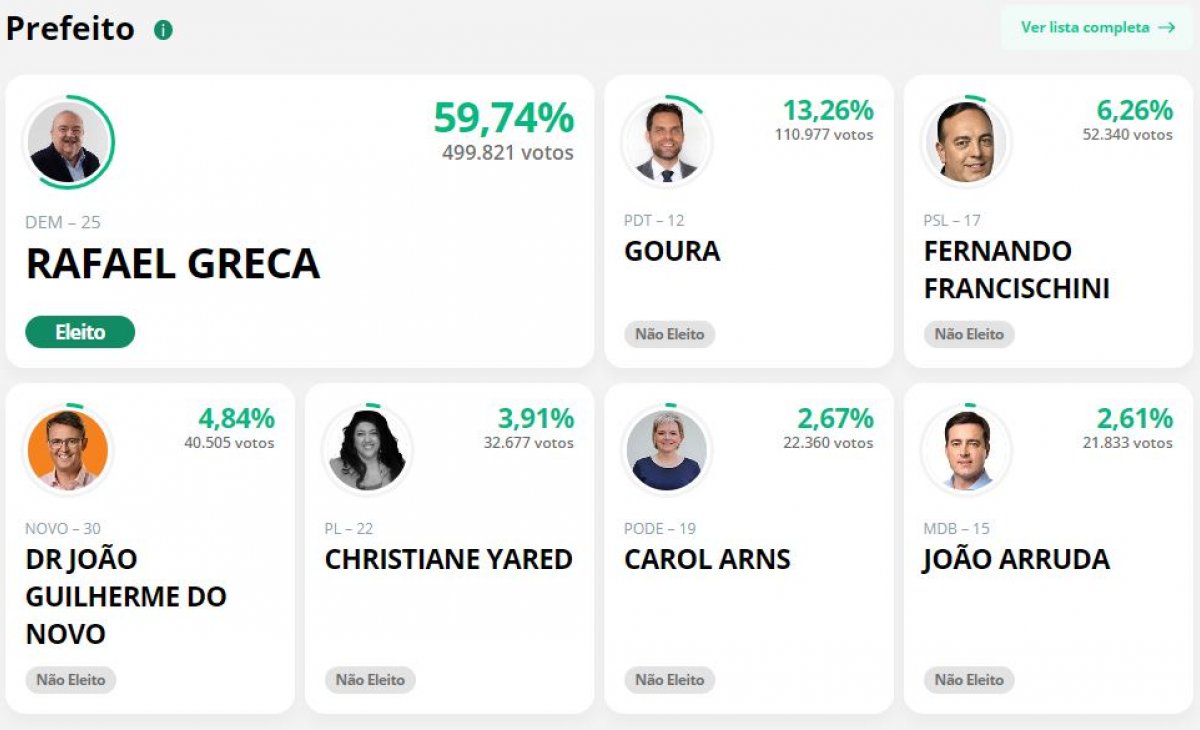Click the Não Eleito badge under Carol Arns
Screen dimensions: 1200x730
pos(670,680)
